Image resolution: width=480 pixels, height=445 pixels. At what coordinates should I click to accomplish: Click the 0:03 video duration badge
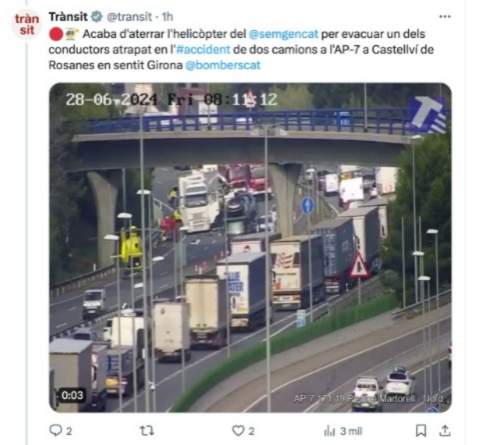(72, 395)
